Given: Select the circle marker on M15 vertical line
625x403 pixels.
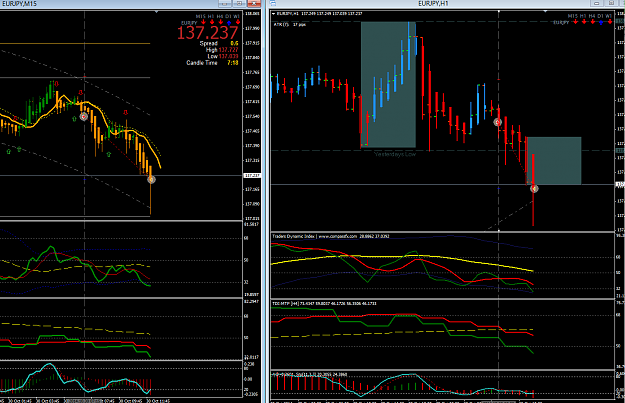Looking at the screenshot, I should (x=84, y=116).
